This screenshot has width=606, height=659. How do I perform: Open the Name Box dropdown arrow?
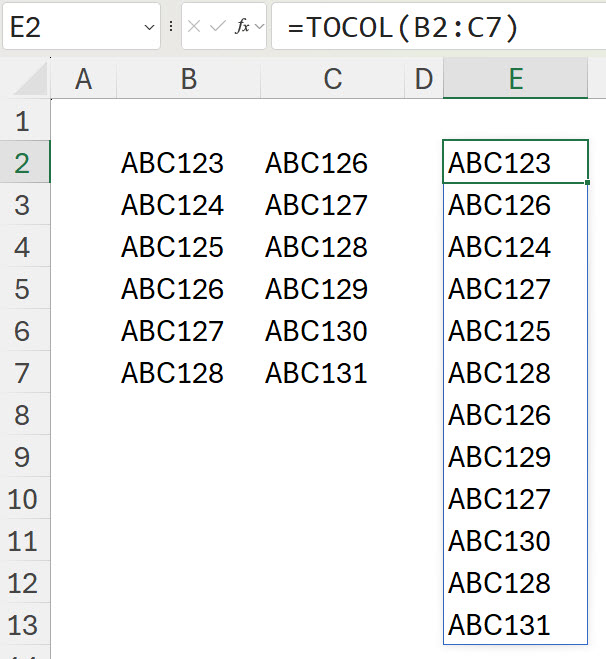click(150, 27)
